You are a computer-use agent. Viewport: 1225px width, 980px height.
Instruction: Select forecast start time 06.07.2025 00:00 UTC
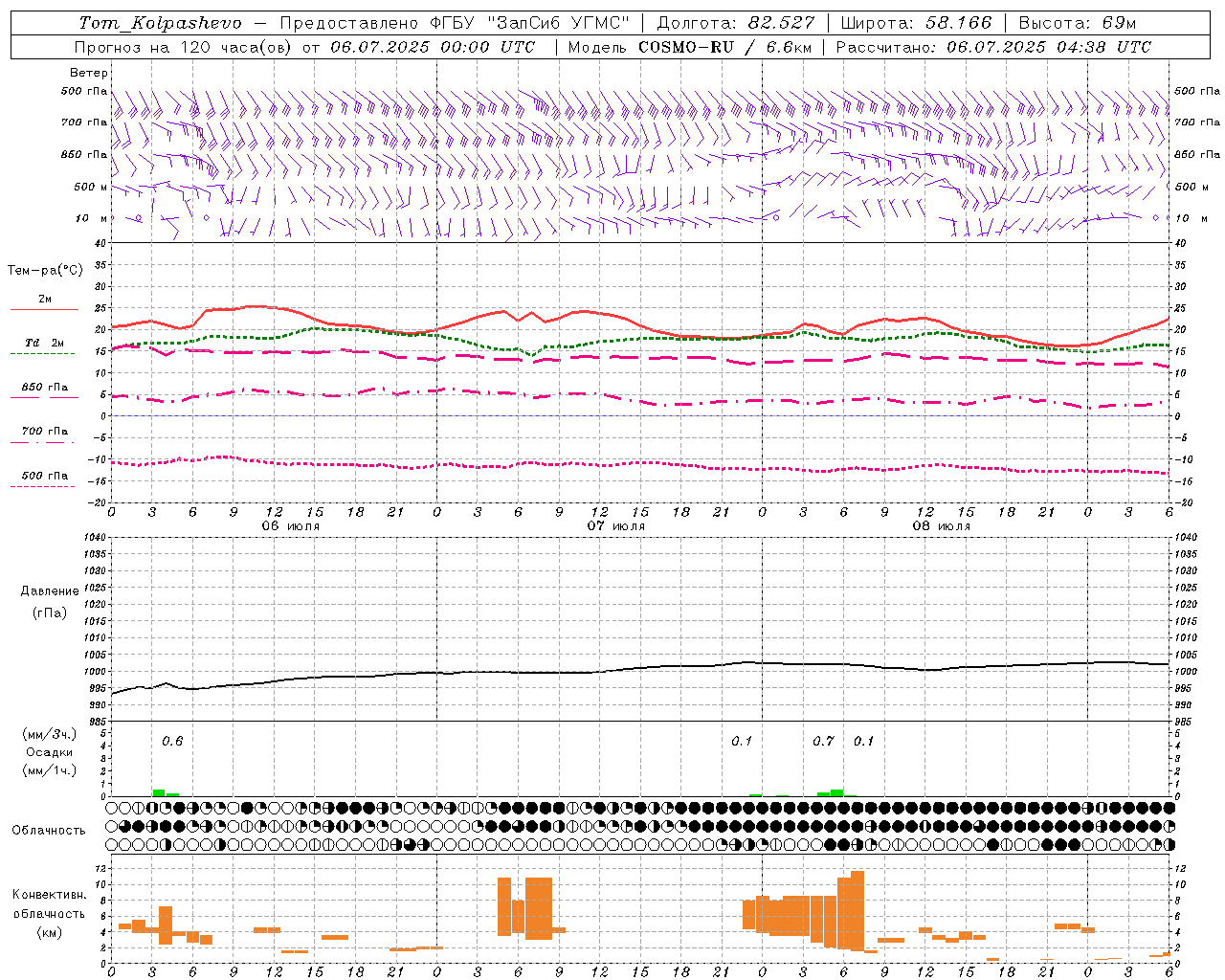coord(433,47)
